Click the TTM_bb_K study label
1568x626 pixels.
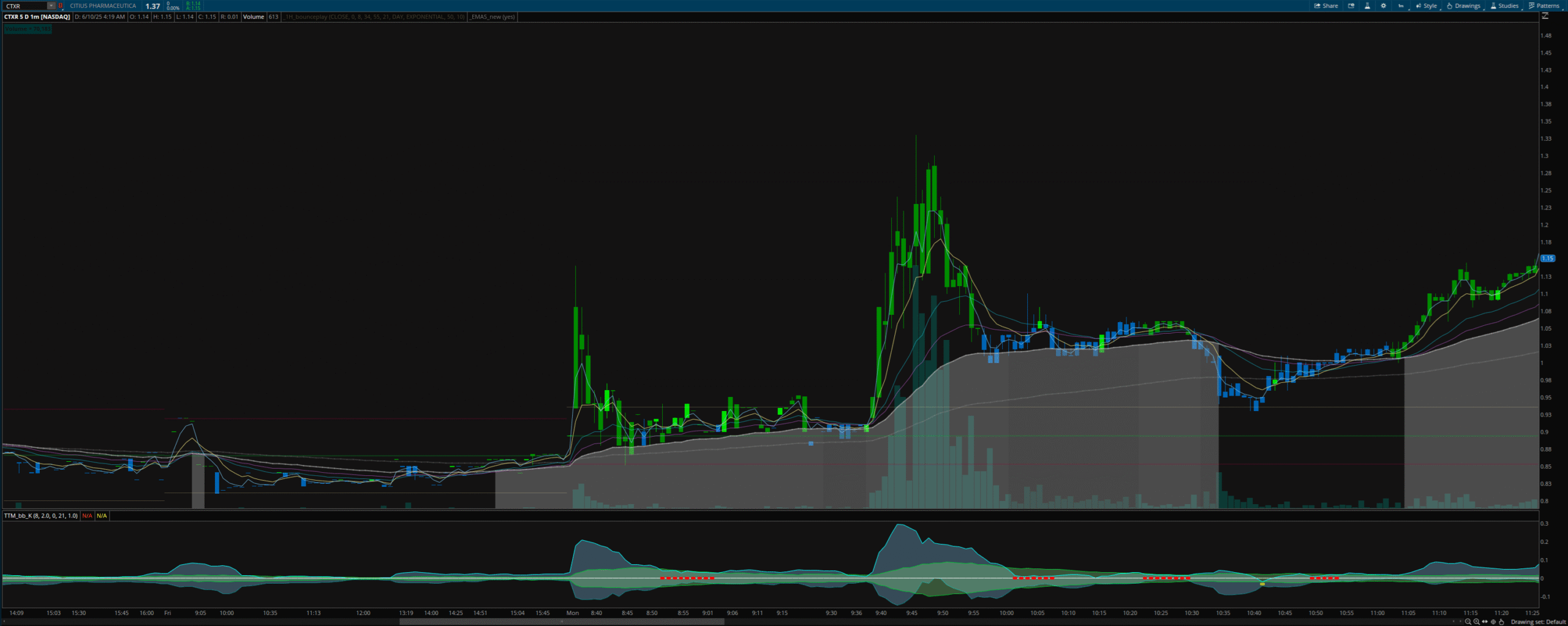(41, 516)
